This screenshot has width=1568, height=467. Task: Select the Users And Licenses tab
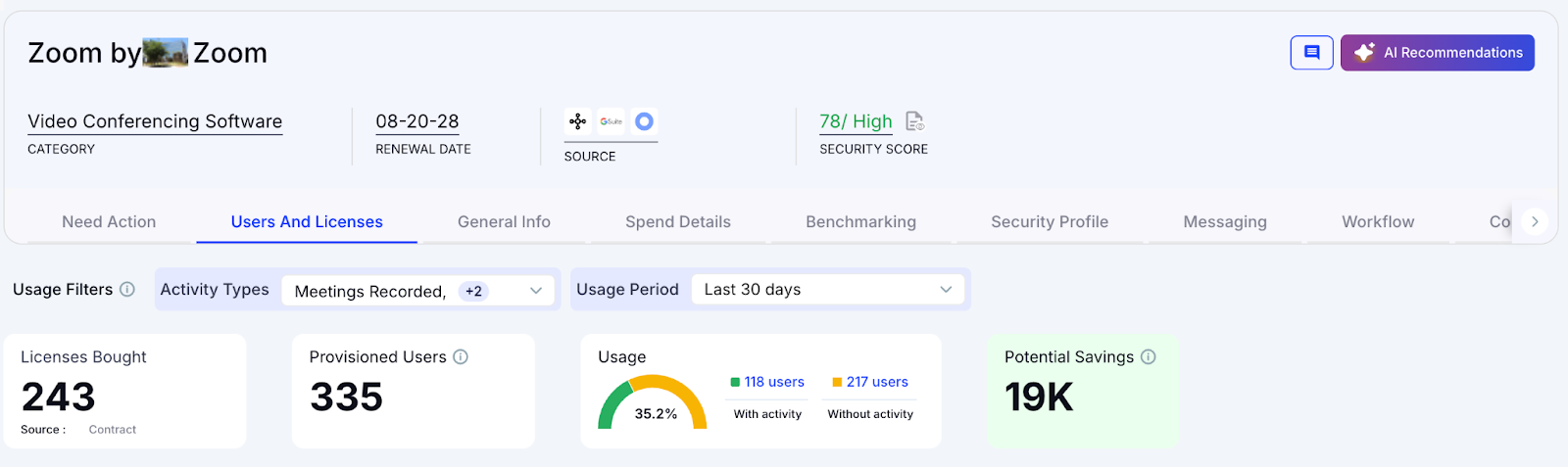307,222
